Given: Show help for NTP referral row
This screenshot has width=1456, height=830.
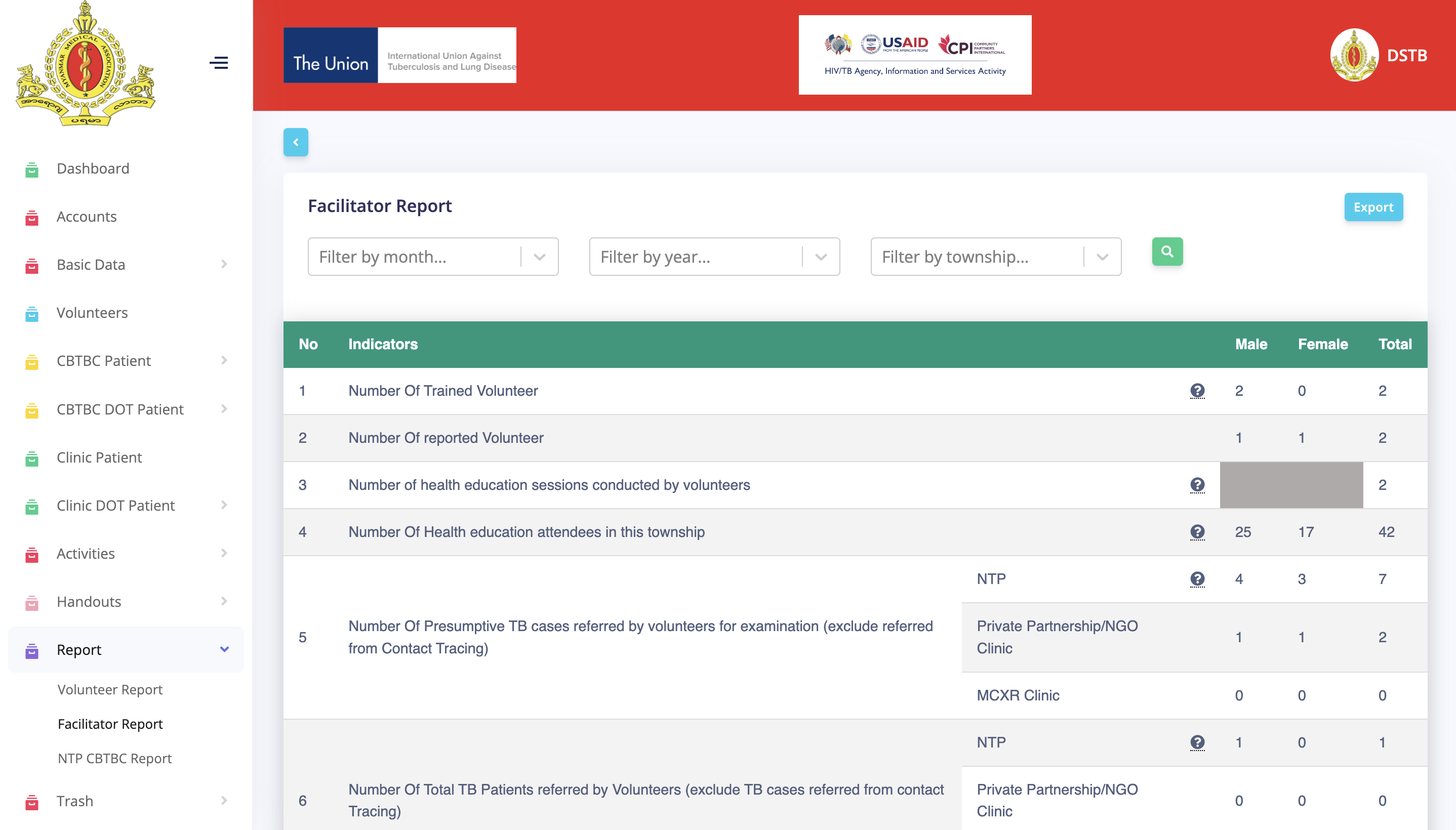Looking at the screenshot, I should (1198, 578).
